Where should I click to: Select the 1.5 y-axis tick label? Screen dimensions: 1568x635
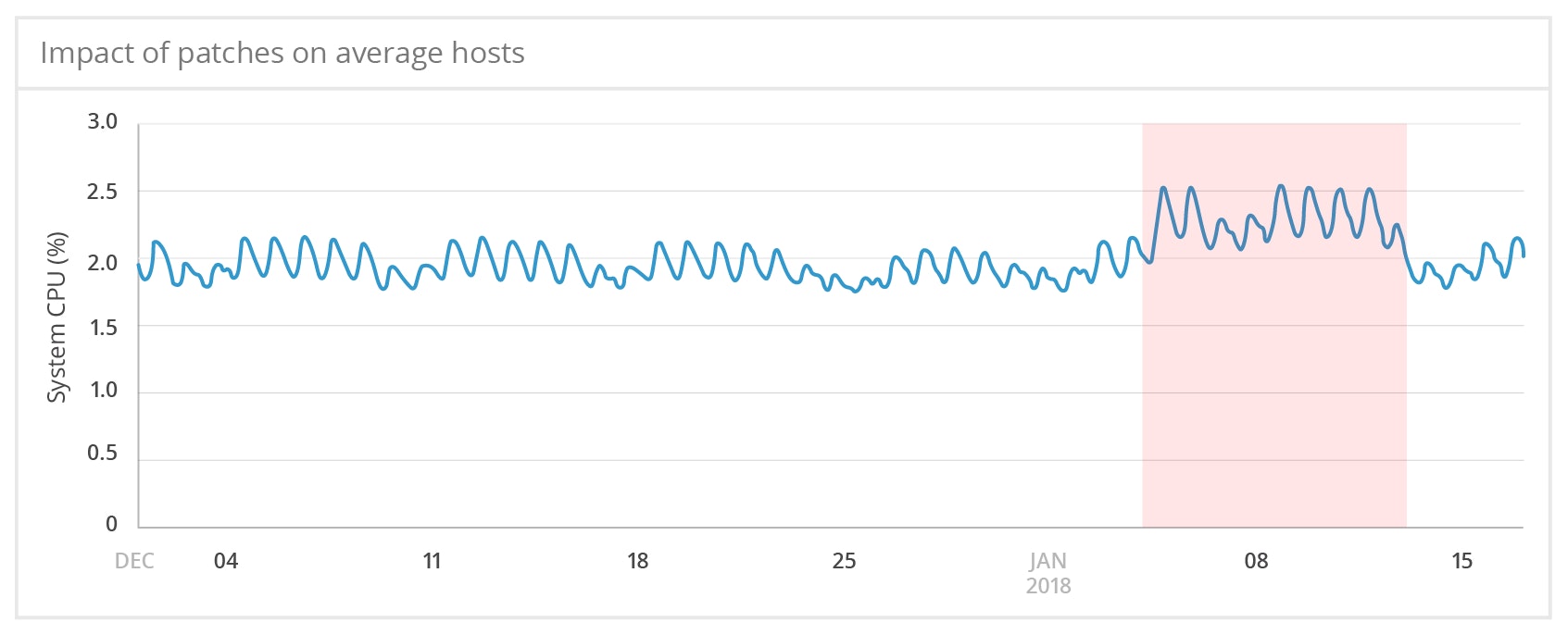click(x=103, y=328)
